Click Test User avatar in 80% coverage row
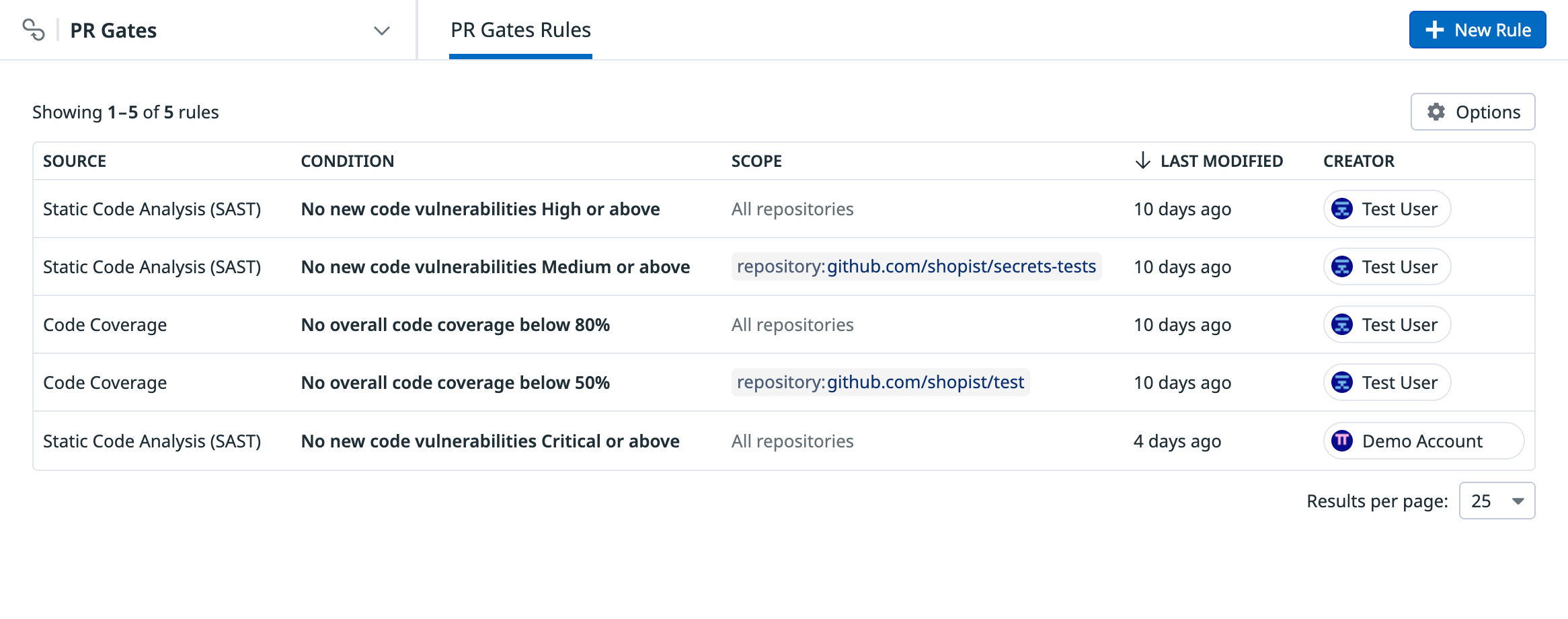The height and width of the screenshot is (619, 1568). coord(1342,325)
